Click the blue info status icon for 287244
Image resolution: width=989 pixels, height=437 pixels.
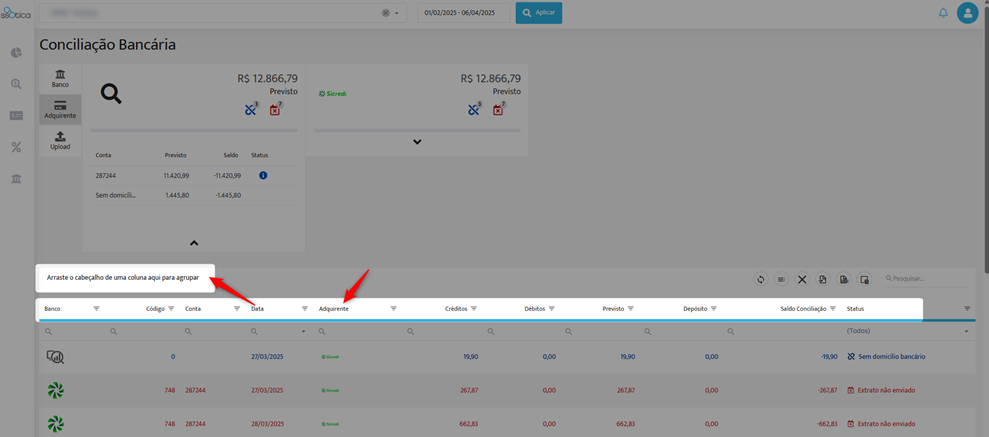pyautogui.click(x=263, y=175)
